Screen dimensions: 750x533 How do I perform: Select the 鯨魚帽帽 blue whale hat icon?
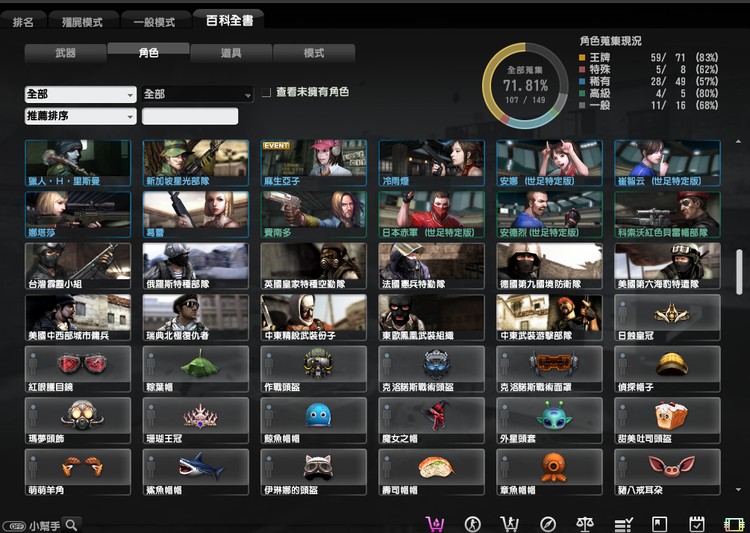[318, 415]
